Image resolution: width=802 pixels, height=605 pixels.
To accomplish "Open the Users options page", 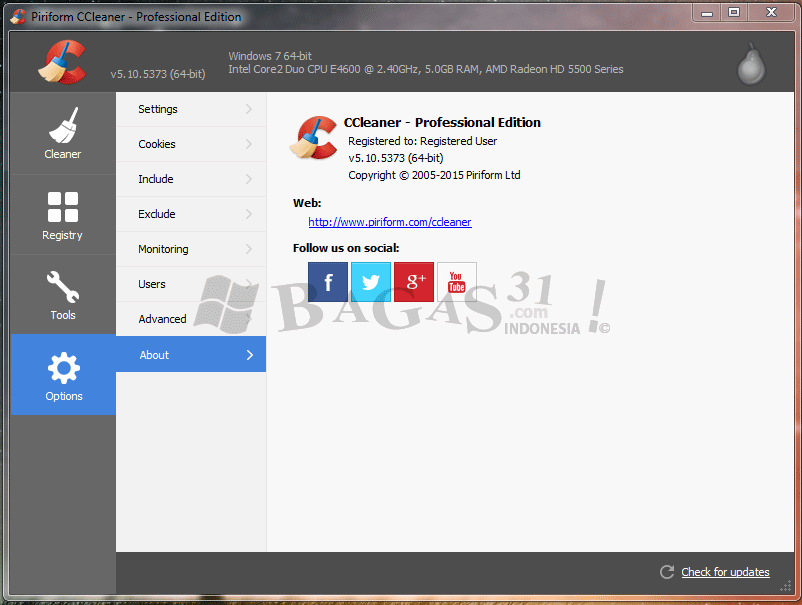I will pyautogui.click(x=191, y=284).
